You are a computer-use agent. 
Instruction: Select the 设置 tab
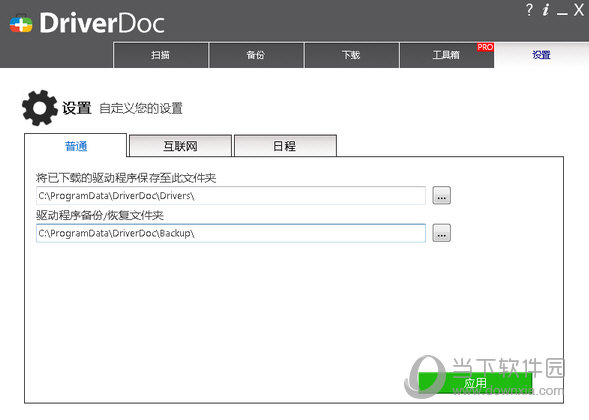541,55
